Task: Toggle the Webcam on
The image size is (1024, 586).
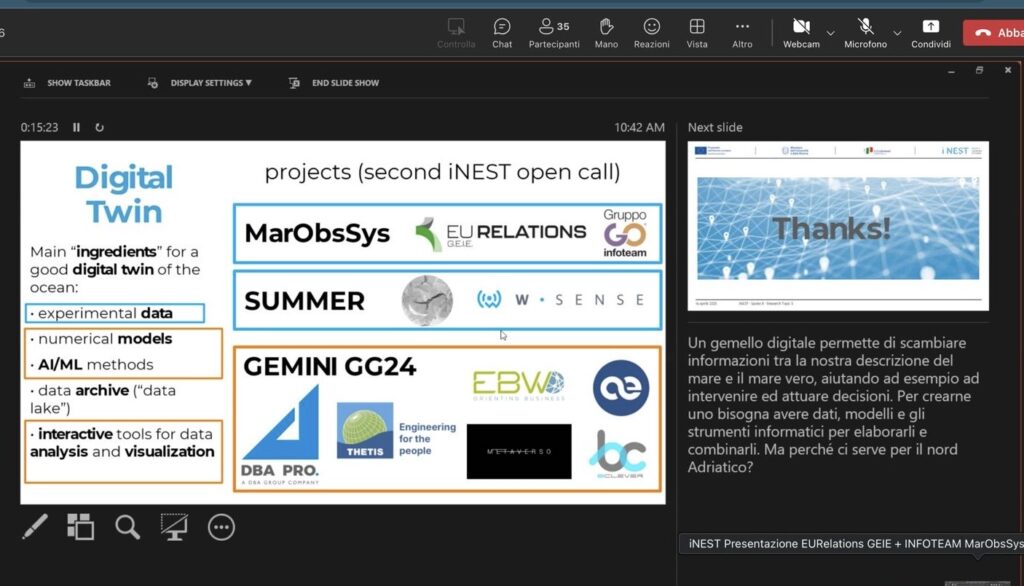Action: pos(801,33)
